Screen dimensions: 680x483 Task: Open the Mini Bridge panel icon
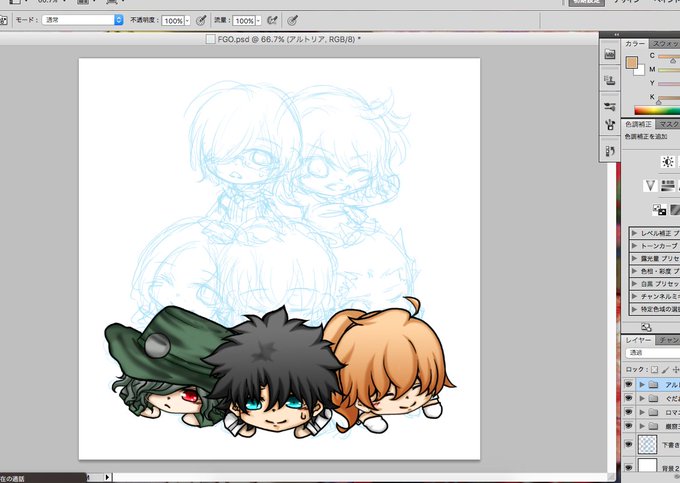[x=610, y=55]
